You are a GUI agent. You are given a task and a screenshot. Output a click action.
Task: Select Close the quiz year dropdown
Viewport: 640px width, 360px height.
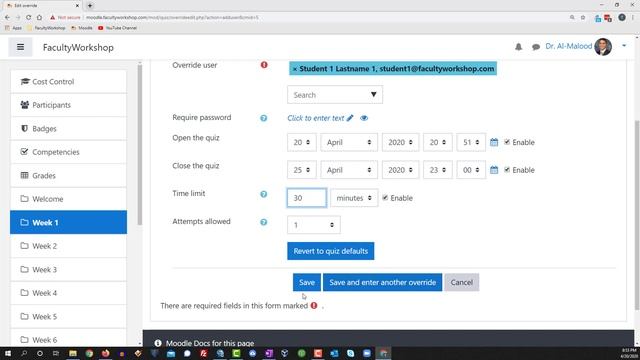[x=400, y=170]
